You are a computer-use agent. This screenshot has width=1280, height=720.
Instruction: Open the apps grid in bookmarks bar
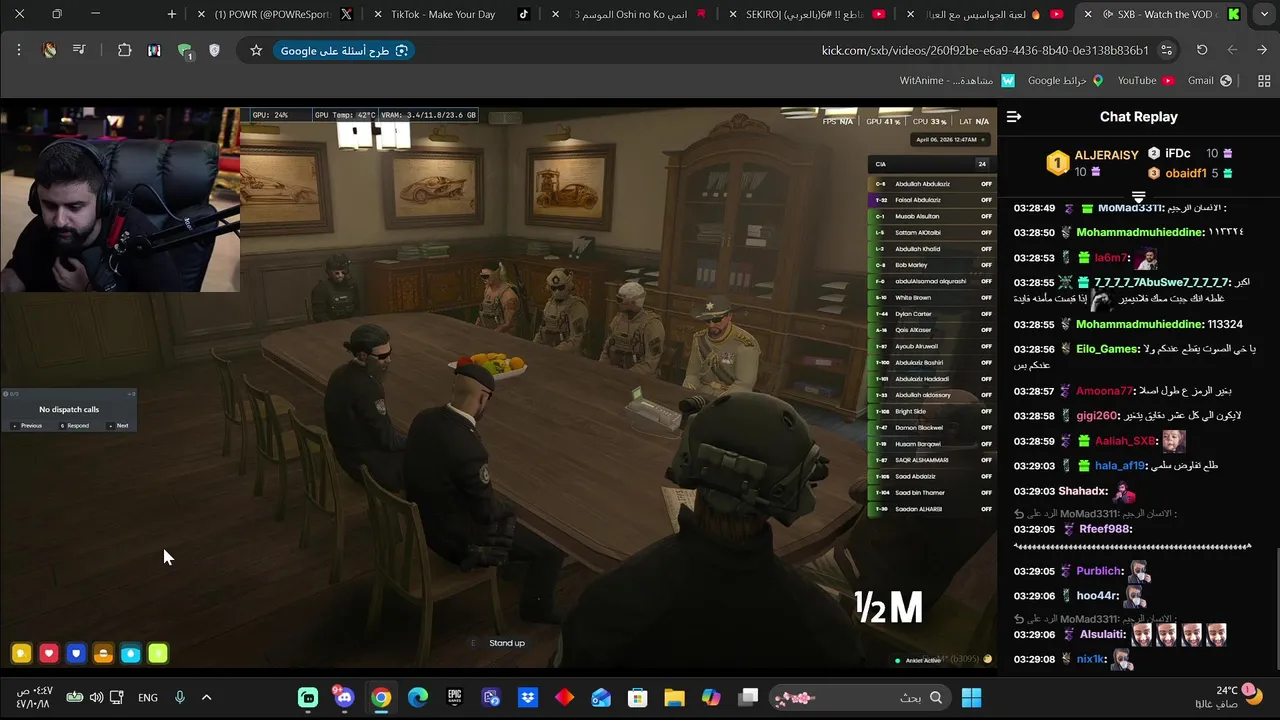1264,81
